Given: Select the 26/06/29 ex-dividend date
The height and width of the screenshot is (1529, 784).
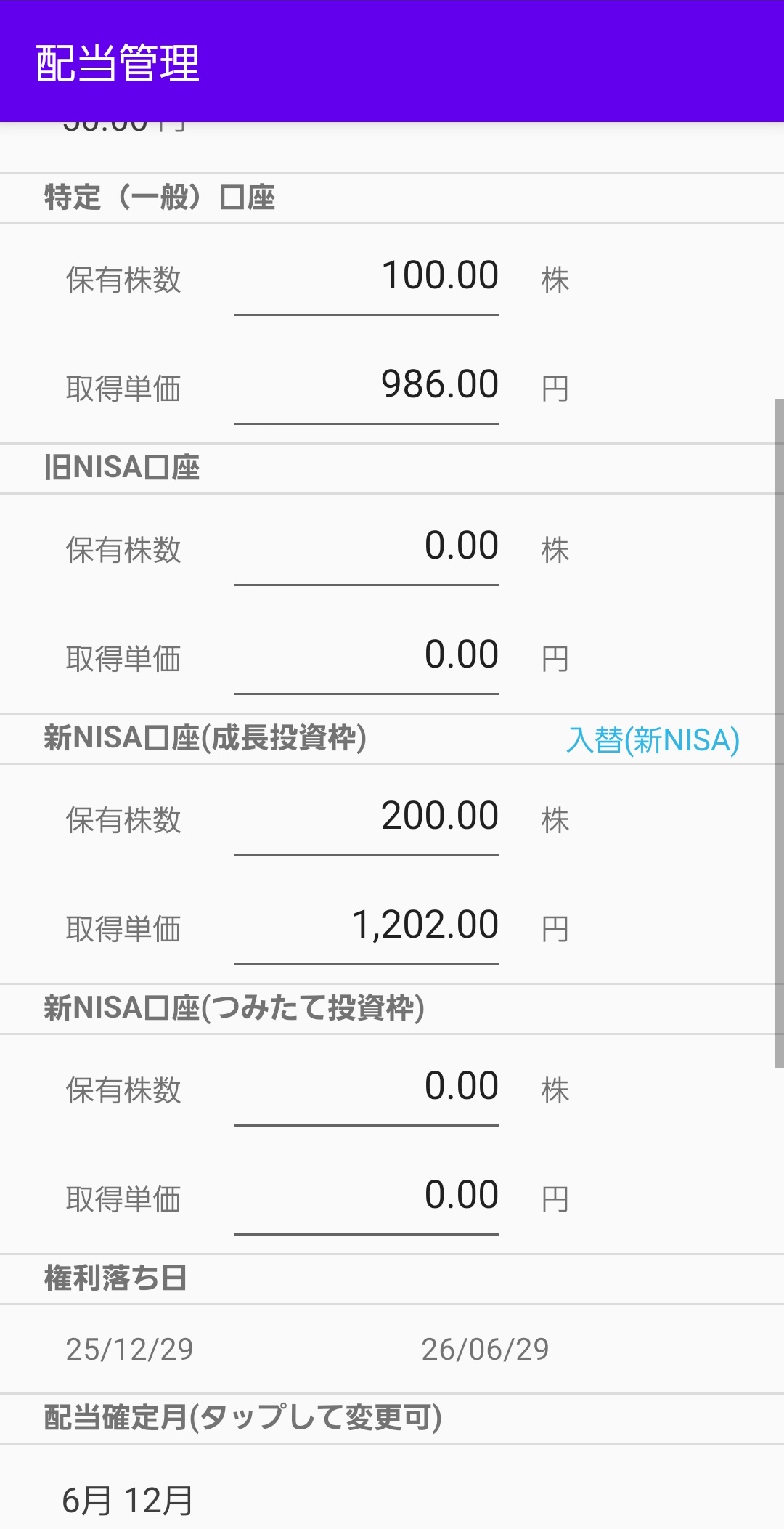Looking at the screenshot, I should point(485,1350).
